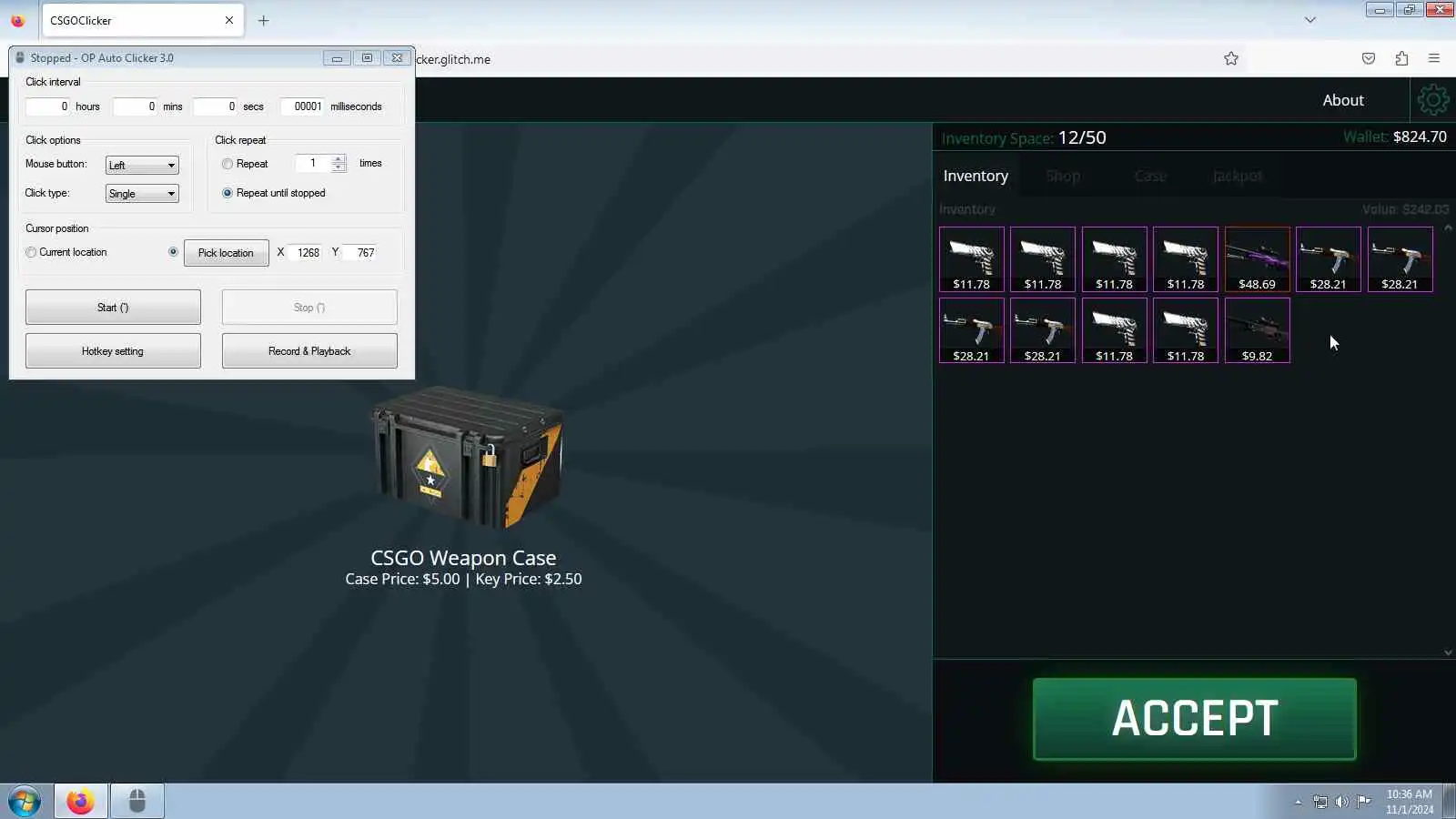This screenshot has height=819, width=1456.
Task: Open the Save to Pocket icon
Action: (1369, 59)
